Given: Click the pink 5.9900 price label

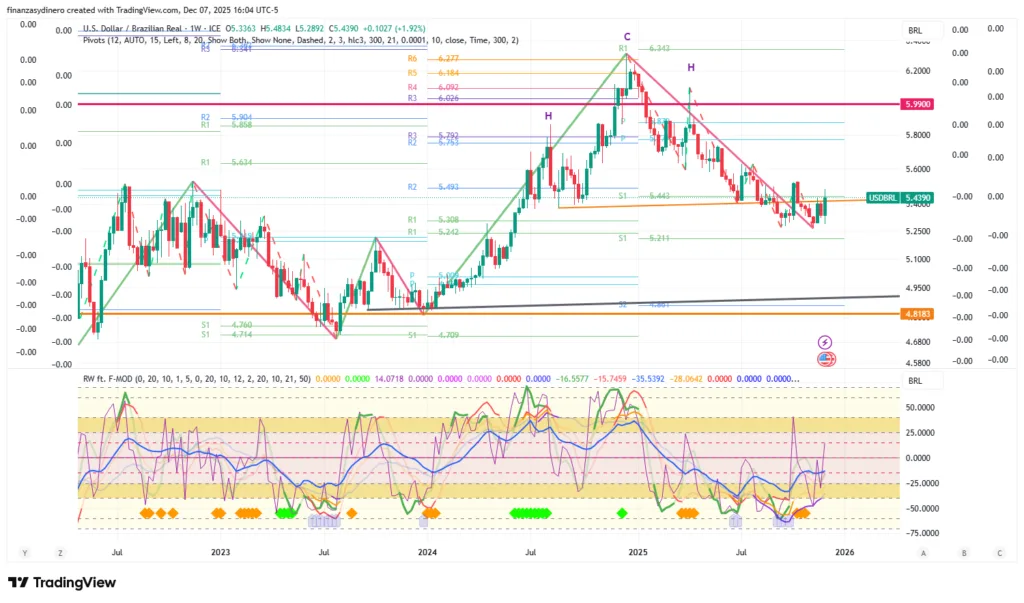Looking at the screenshot, I should (917, 104).
